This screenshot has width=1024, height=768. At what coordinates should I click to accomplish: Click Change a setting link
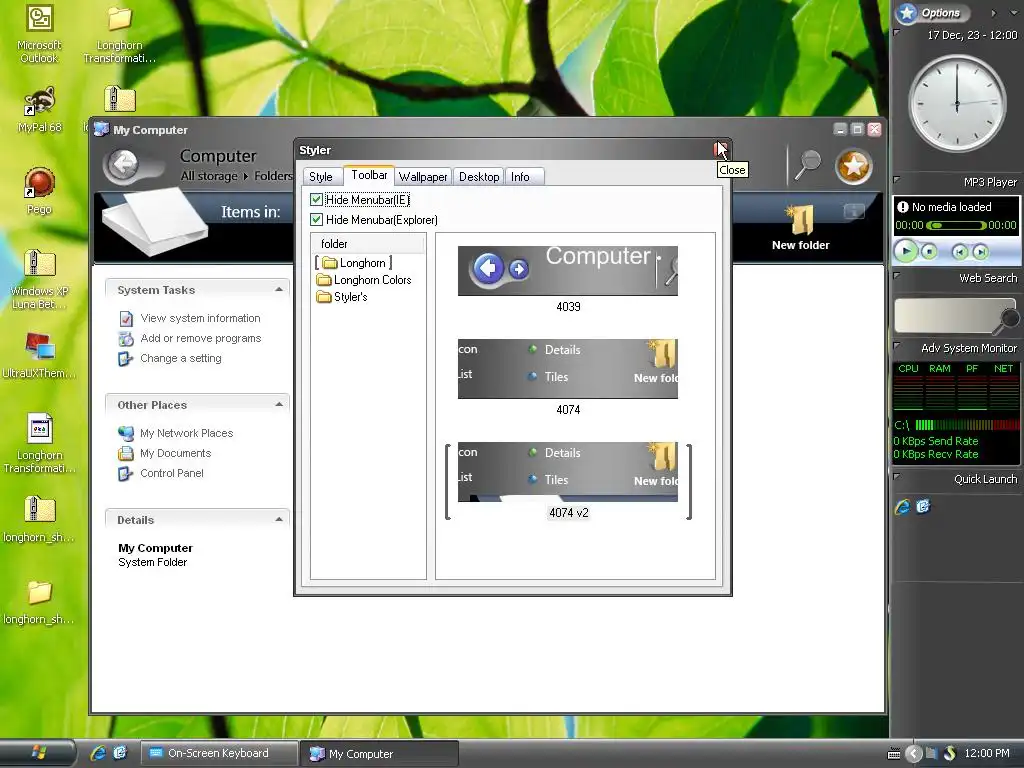180,358
